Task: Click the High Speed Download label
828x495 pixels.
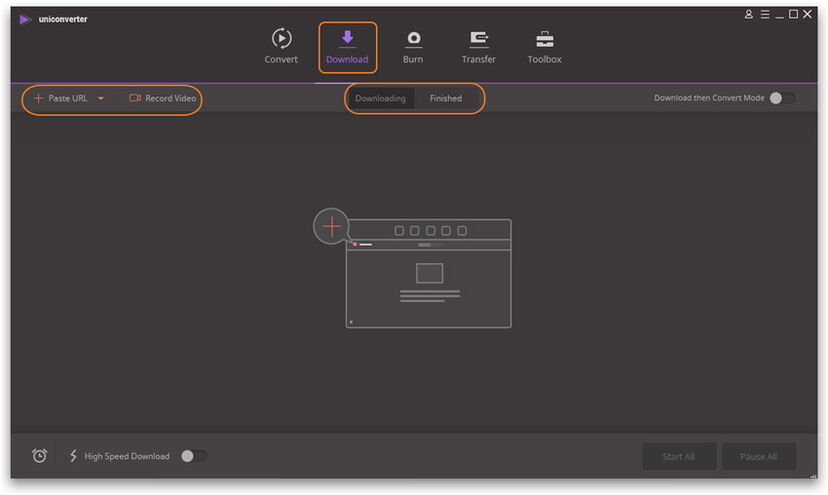Action: (x=127, y=456)
